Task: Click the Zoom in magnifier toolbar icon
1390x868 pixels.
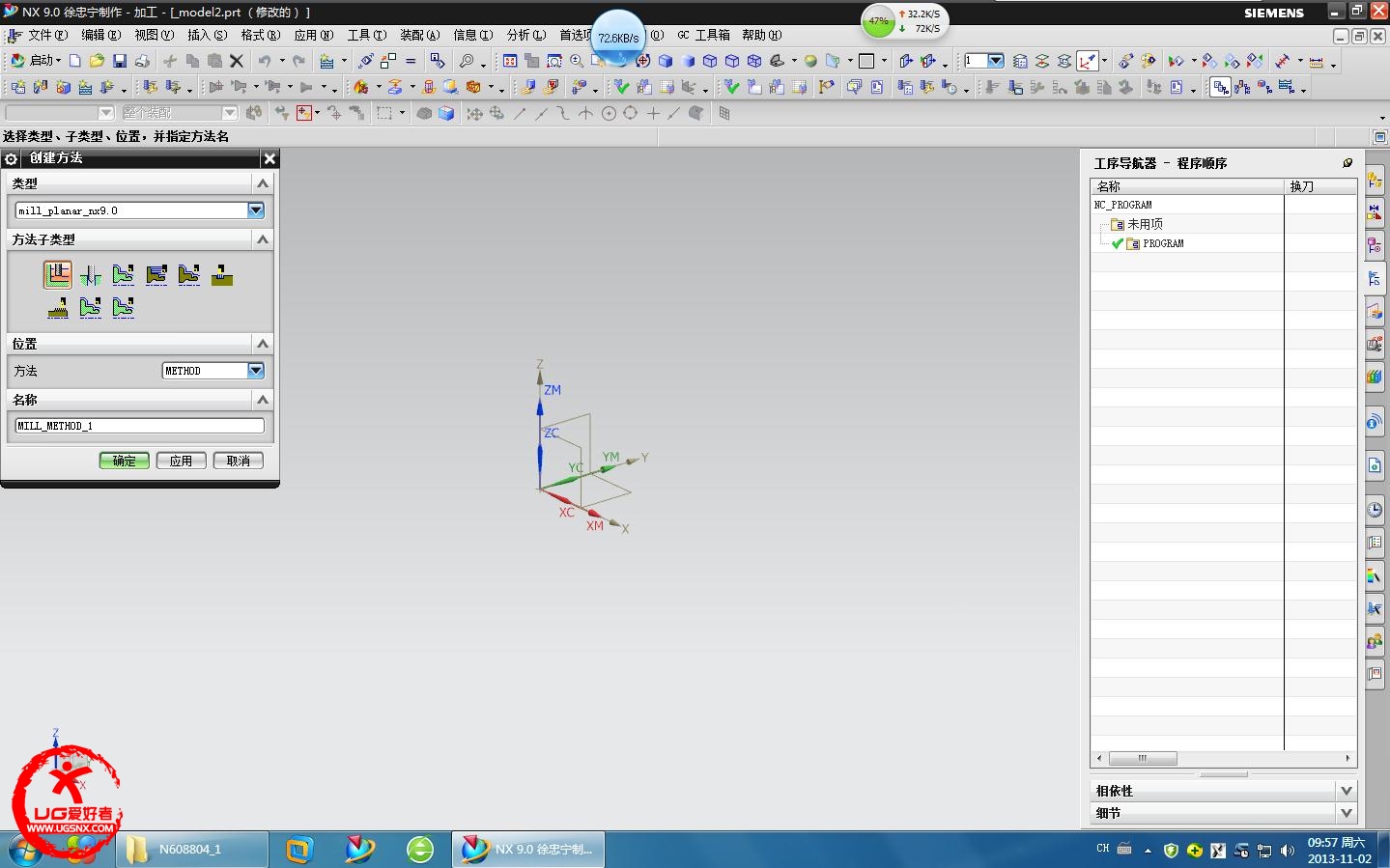Action: coord(577,61)
